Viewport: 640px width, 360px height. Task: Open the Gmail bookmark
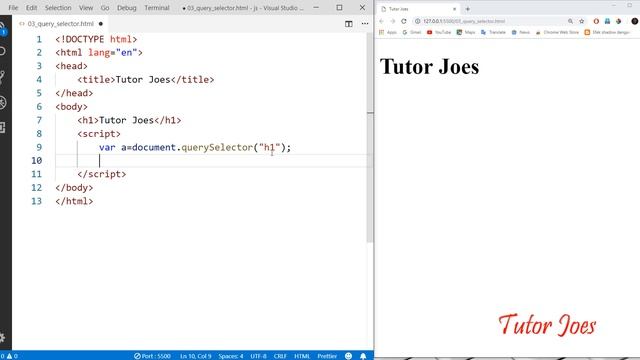412,32
